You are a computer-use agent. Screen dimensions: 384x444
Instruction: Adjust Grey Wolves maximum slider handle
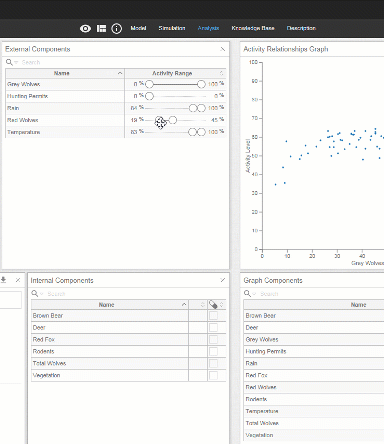(201, 84)
